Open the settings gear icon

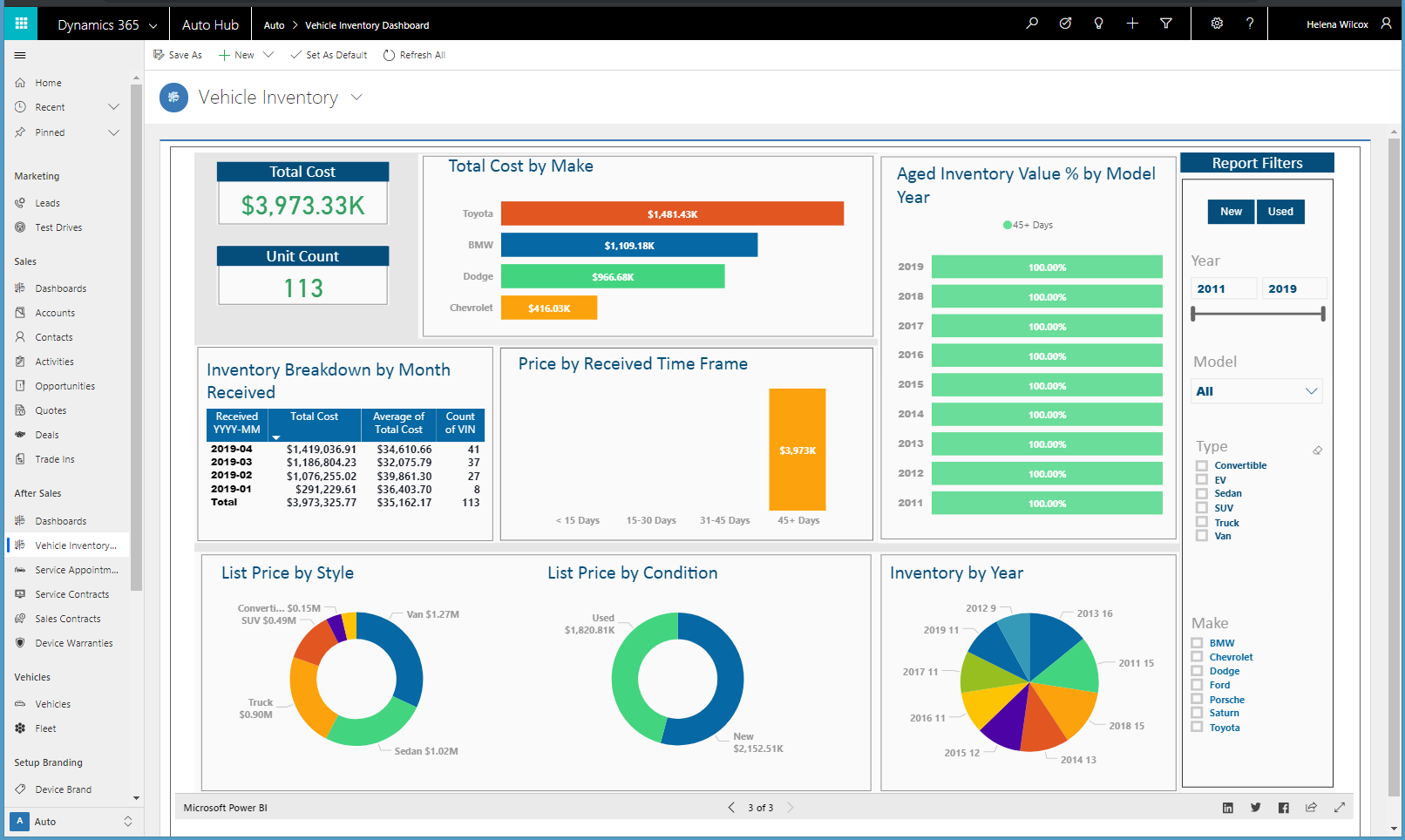click(x=1217, y=24)
